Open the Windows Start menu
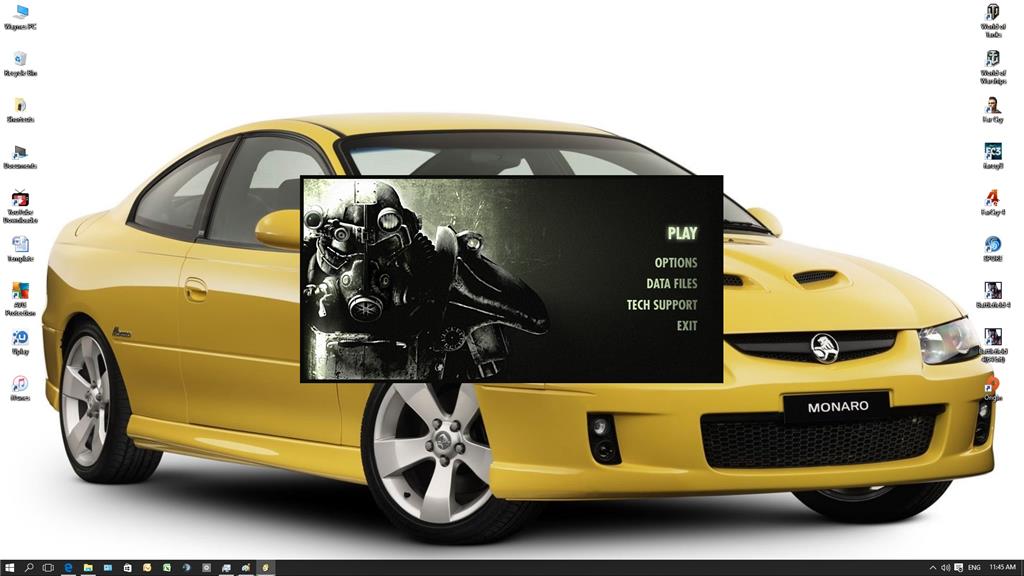The image size is (1024, 576). pos(9,568)
